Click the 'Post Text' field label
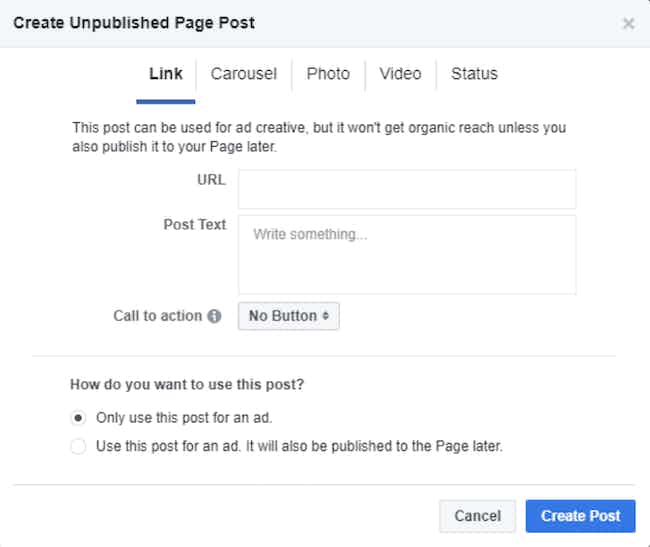The width and height of the screenshot is (650, 547). pyautogui.click(x=195, y=225)
